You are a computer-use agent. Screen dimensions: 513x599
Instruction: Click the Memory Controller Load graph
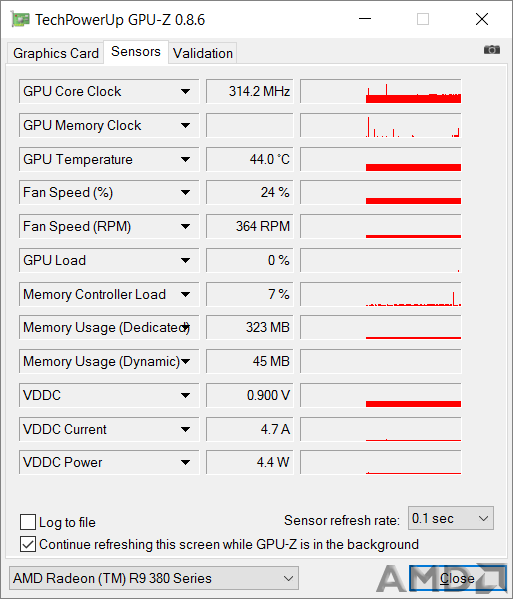pyautogui.click(x=380, y=294)
